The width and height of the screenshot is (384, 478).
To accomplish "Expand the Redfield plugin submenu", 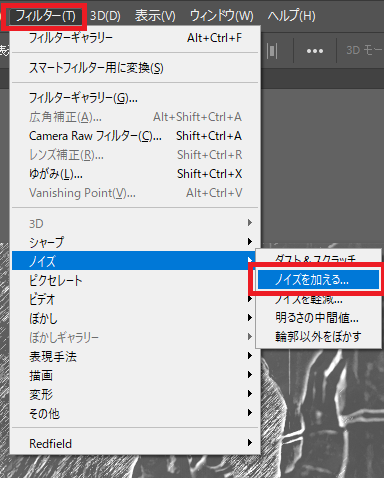I will coord(135,443).
